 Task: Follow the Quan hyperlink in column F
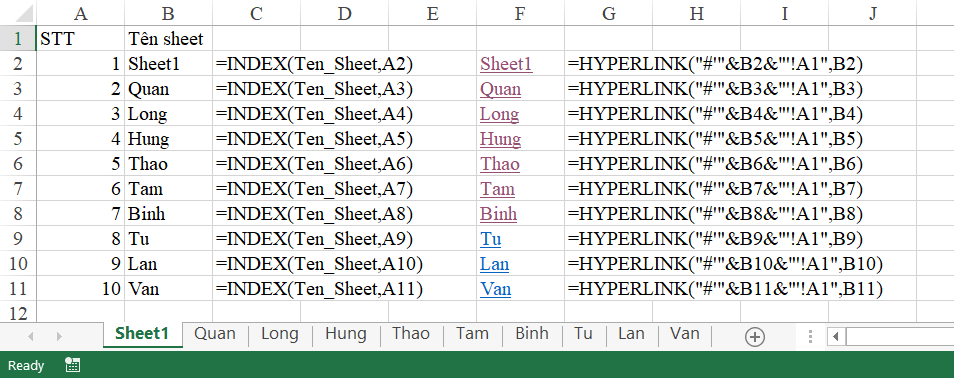coord(500,89)
